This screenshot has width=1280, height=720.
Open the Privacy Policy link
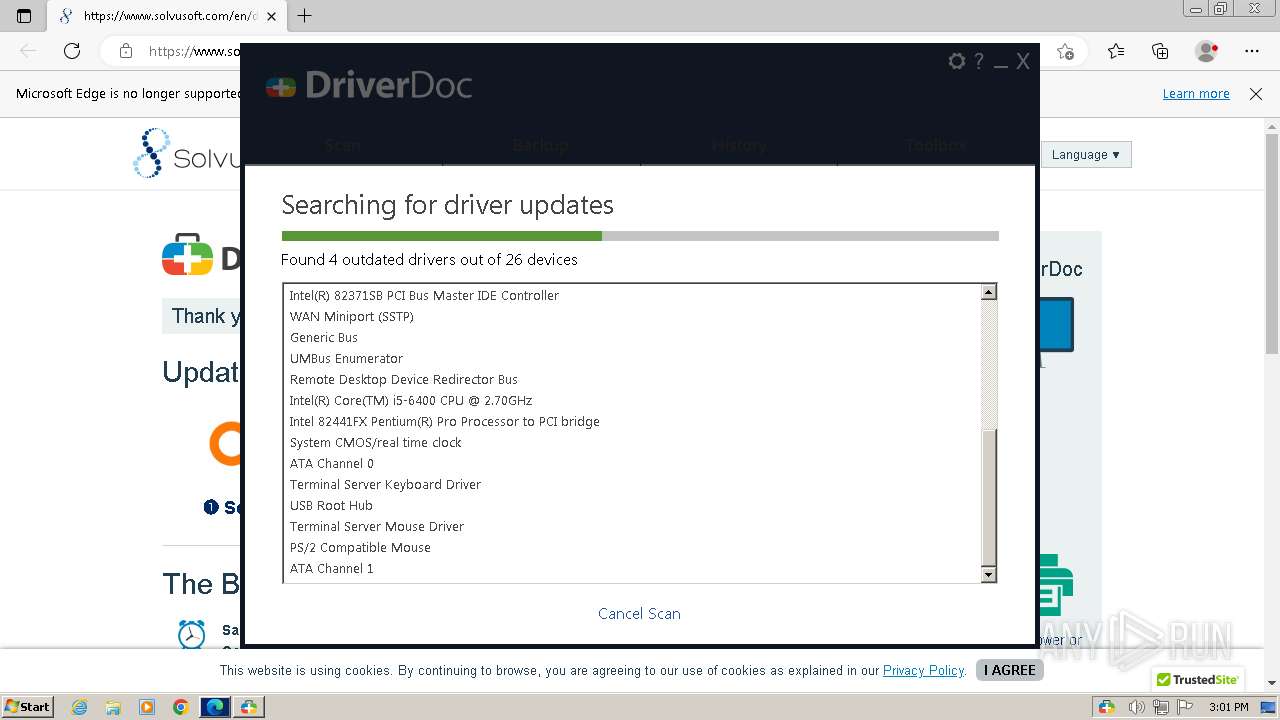(x=923, y=670)
